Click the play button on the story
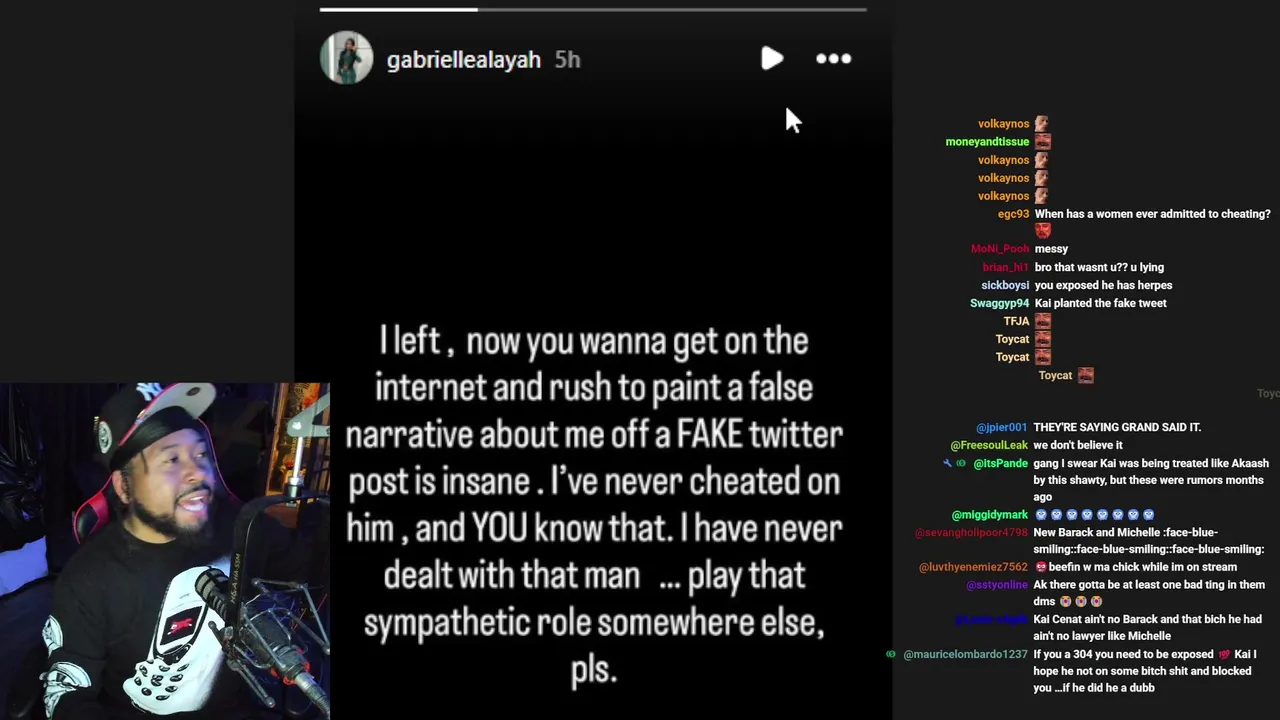1280x720 pixels. [x=771, y=59]
